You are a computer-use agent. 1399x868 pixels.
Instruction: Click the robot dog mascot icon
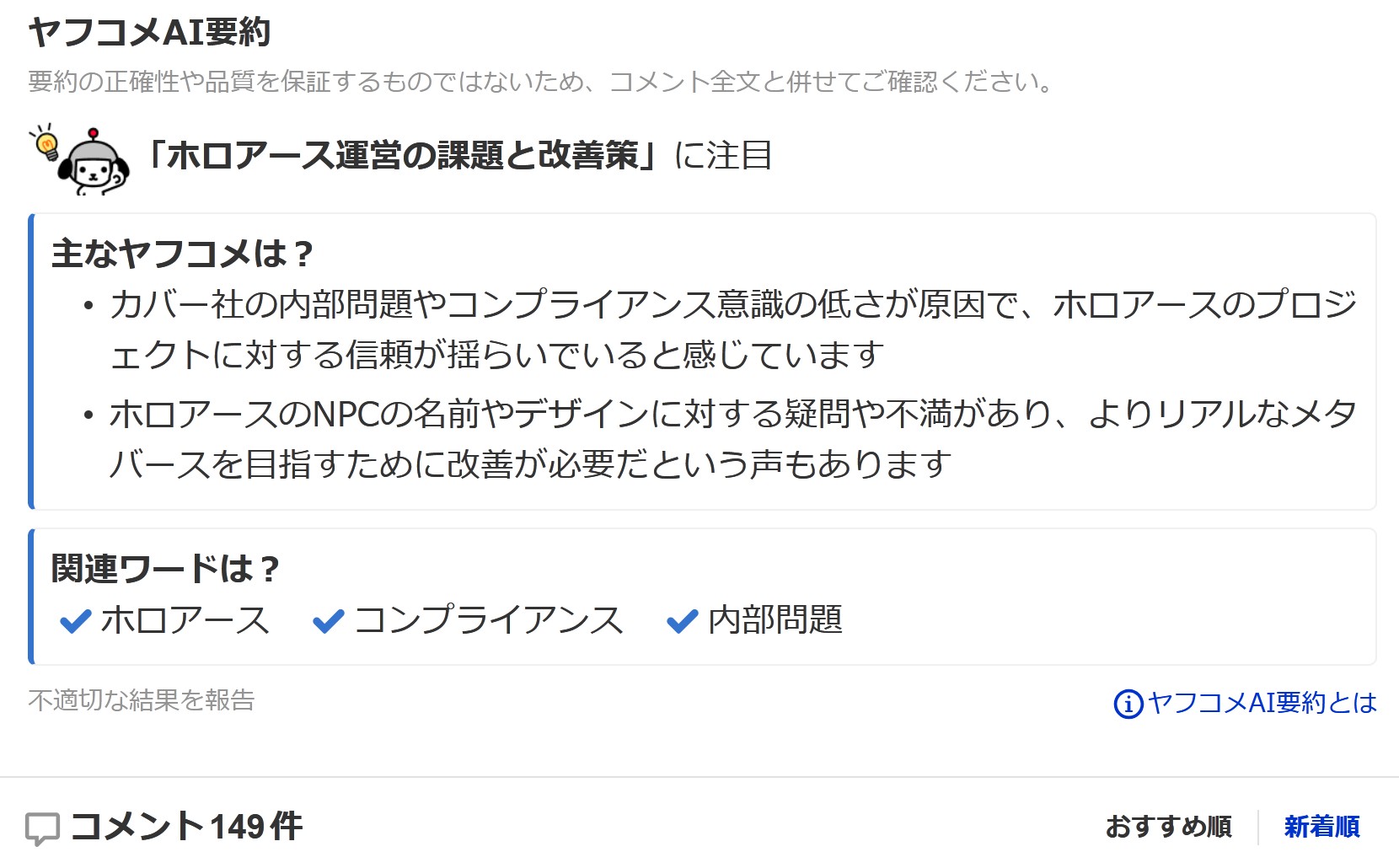pyautogui.click(x=94, y=163)
